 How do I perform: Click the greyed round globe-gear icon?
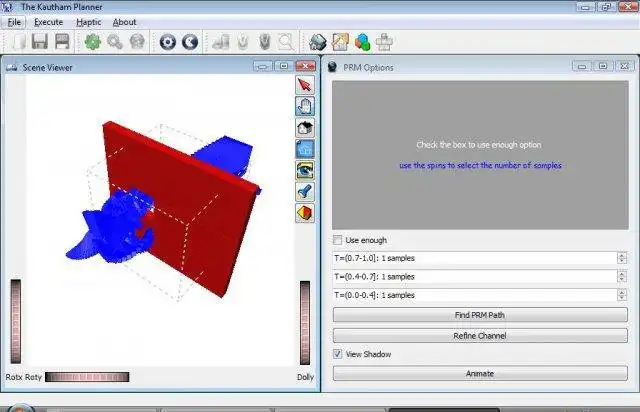[x=137, y=42]
